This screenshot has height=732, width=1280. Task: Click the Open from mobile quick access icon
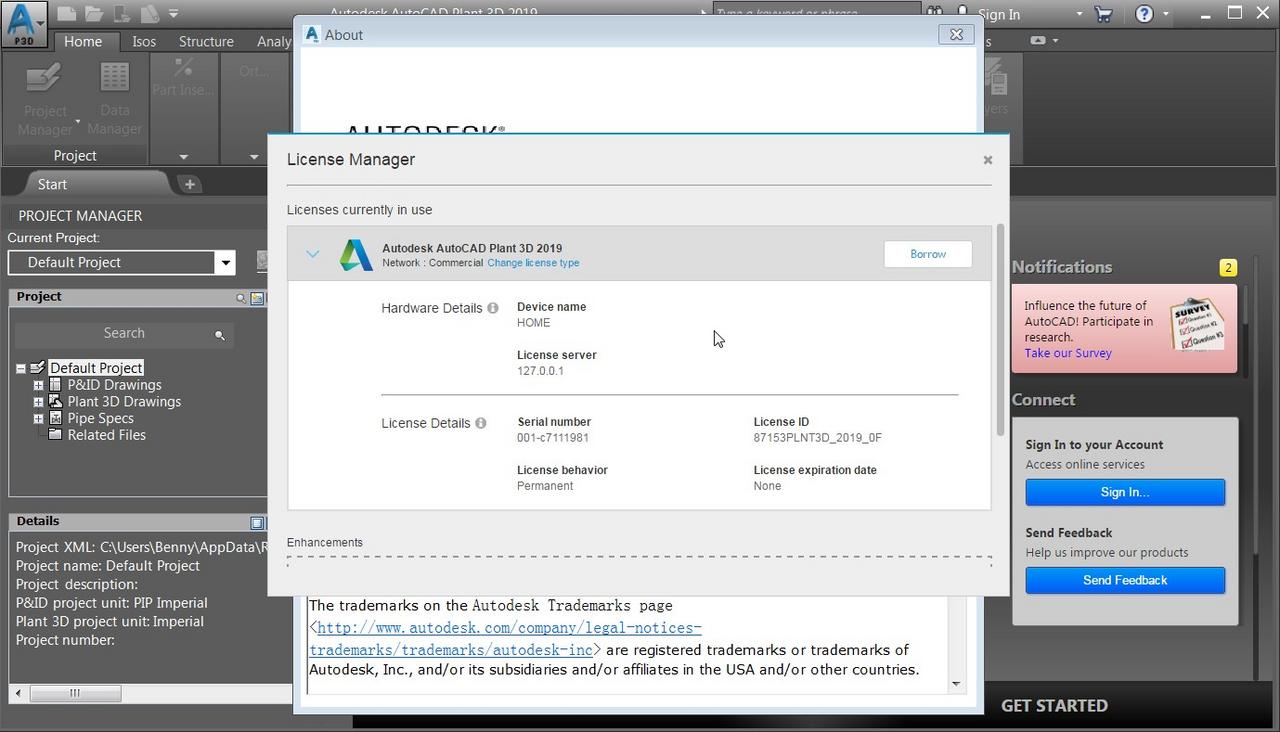(x=121, y=14)
